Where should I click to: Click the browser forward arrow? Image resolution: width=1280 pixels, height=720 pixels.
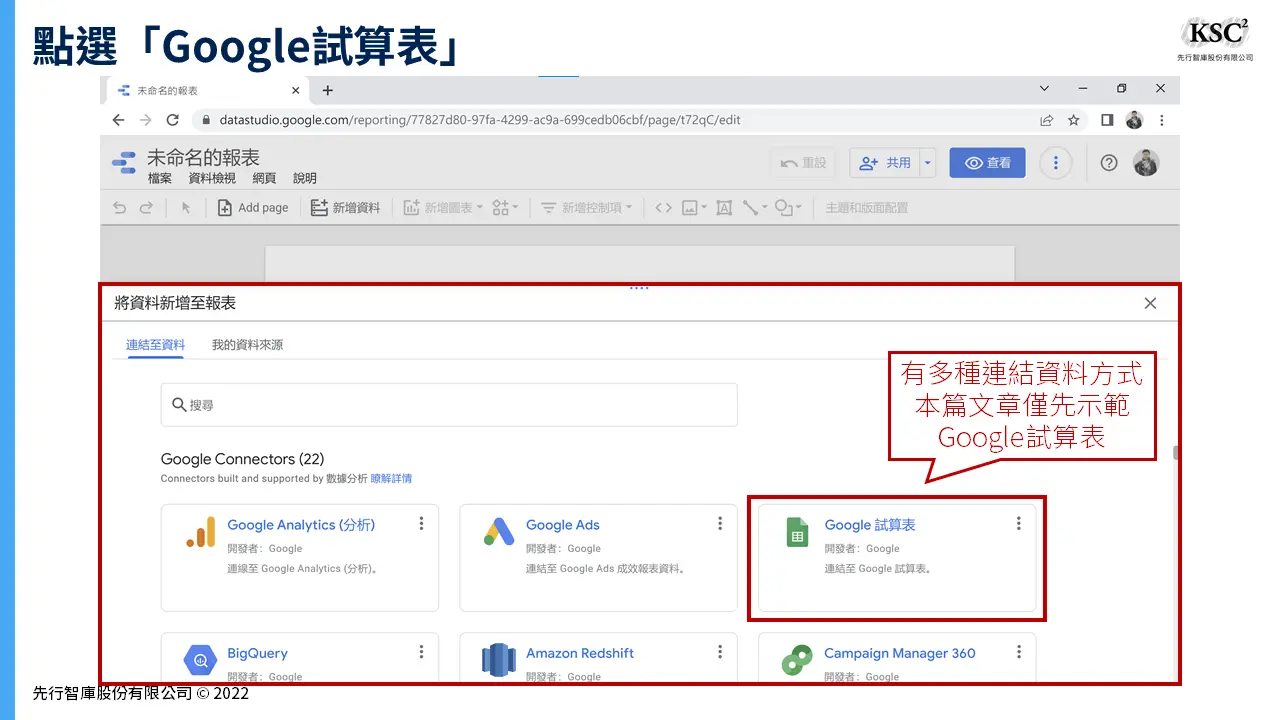pyautogui.click(x=145, y=120)
